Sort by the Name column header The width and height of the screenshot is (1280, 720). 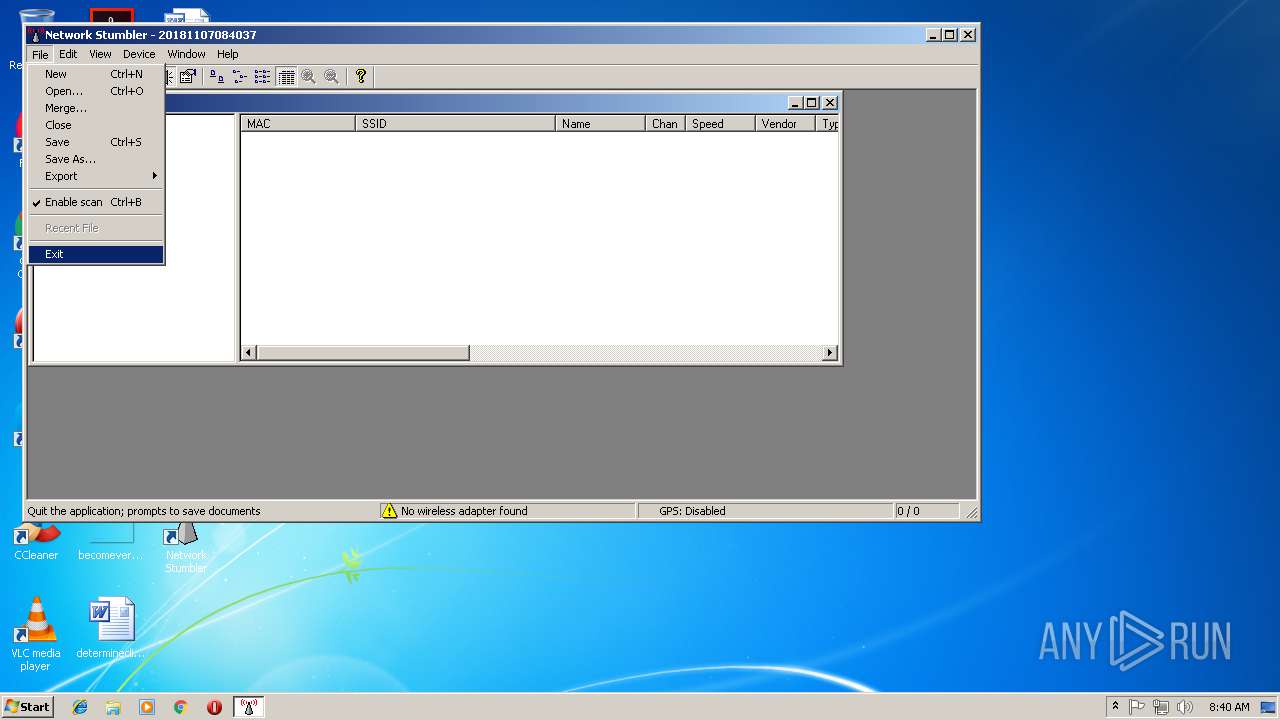[x=600, y=124]
